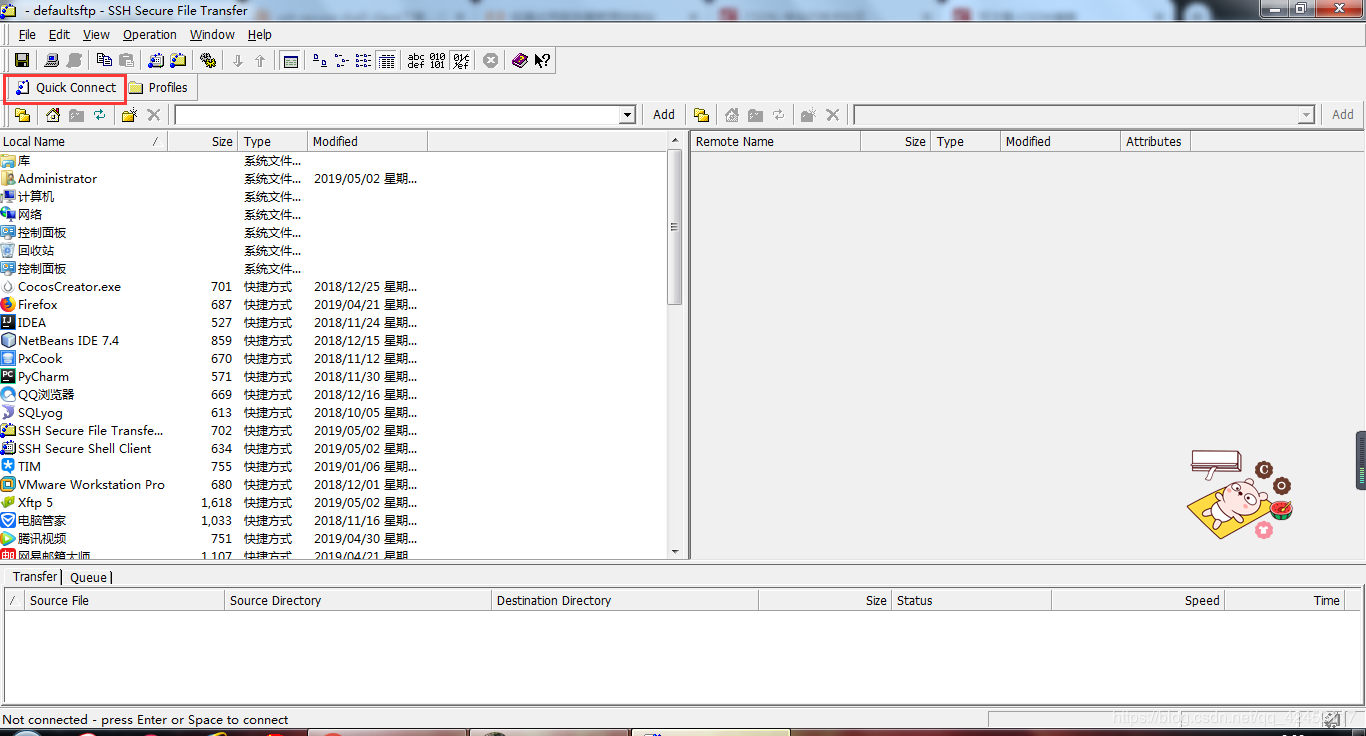Refresh the local file list
The image size is (1366, 736).
click(x=100, y=115)
